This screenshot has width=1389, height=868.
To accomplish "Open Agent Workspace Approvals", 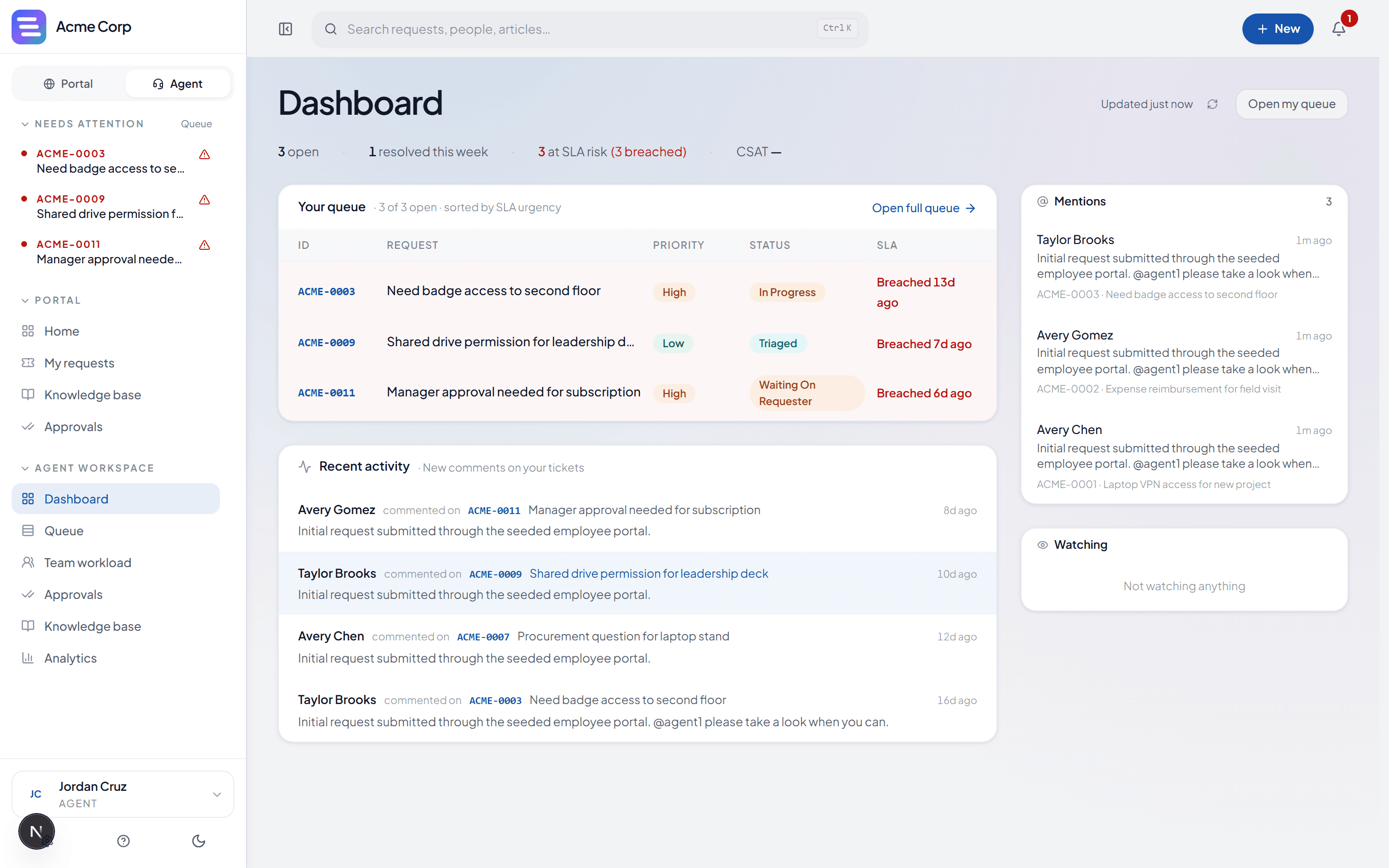I will [115, 595].
